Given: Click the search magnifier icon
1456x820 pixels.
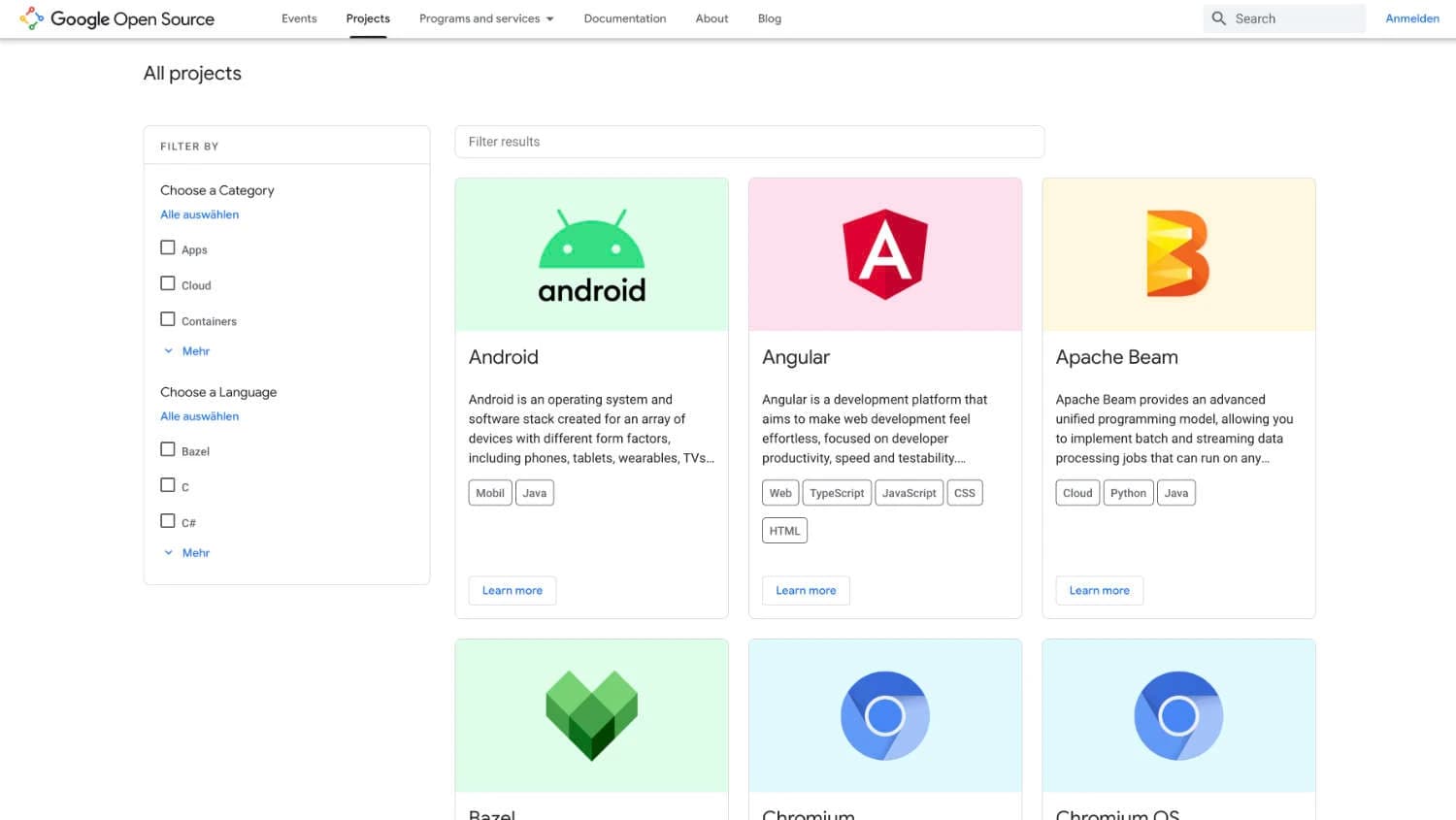Looking at the screenshot, I should coord(1219,17).
